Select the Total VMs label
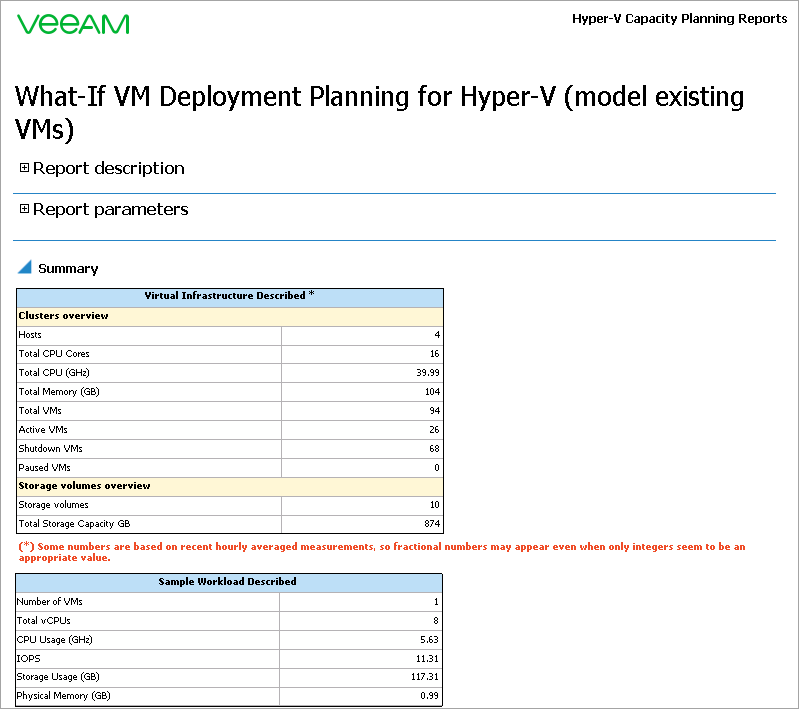Viewport: 799px width, 709px height. point(40,410)
